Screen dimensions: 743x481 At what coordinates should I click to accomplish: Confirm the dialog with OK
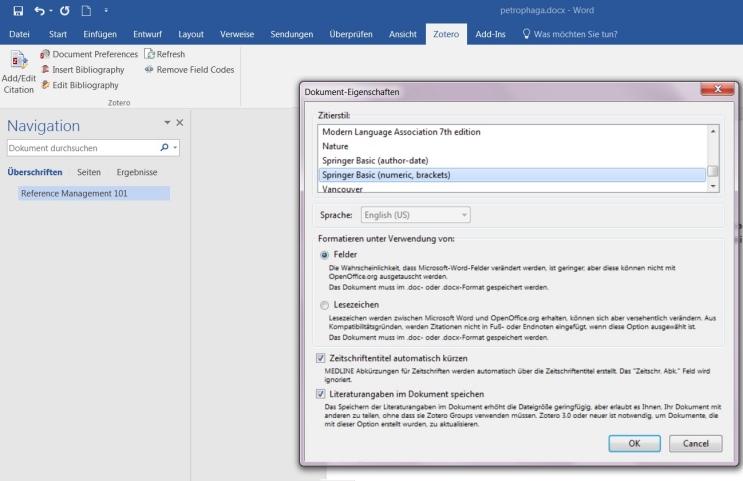click(x=634, y=444)
